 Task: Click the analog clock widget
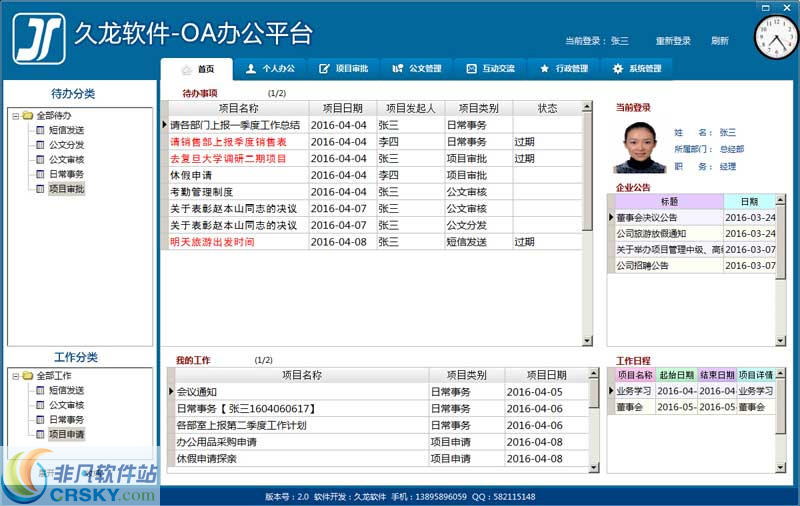click(x=777, y=37)
